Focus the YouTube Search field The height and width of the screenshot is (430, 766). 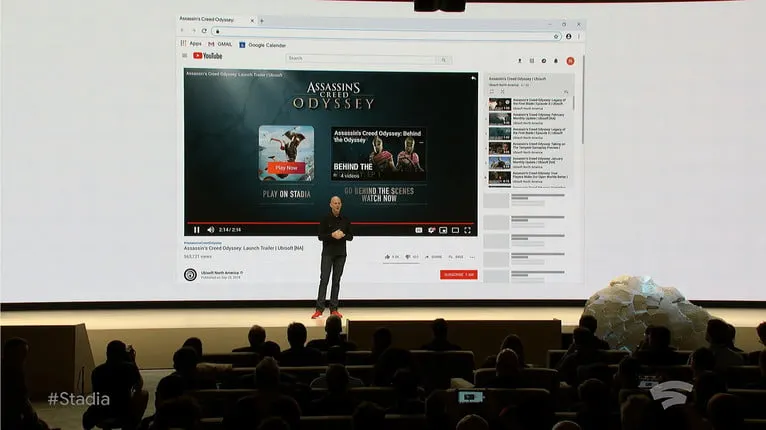point(361,59)
